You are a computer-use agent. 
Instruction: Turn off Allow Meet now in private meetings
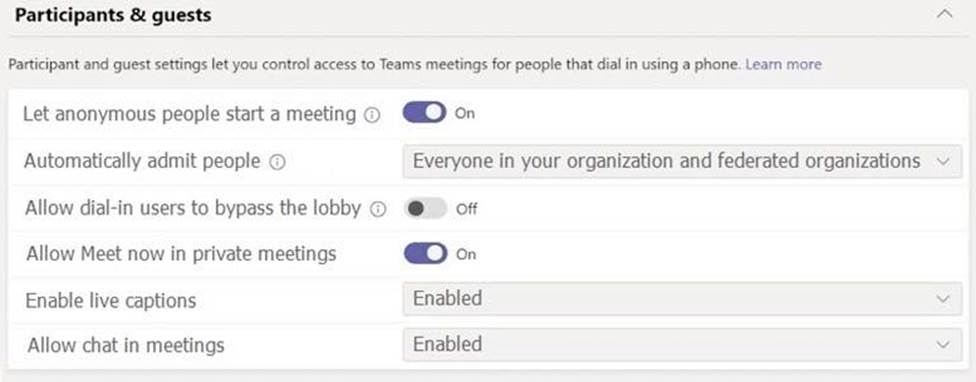pos(425,254)
